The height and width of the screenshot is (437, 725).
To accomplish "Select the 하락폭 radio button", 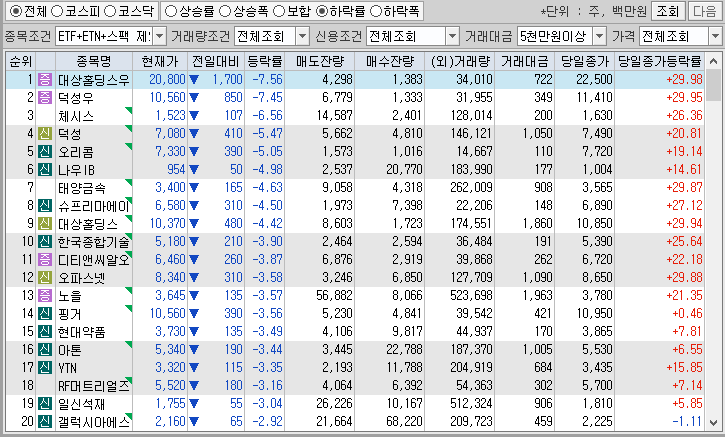I will pos(376,11).
